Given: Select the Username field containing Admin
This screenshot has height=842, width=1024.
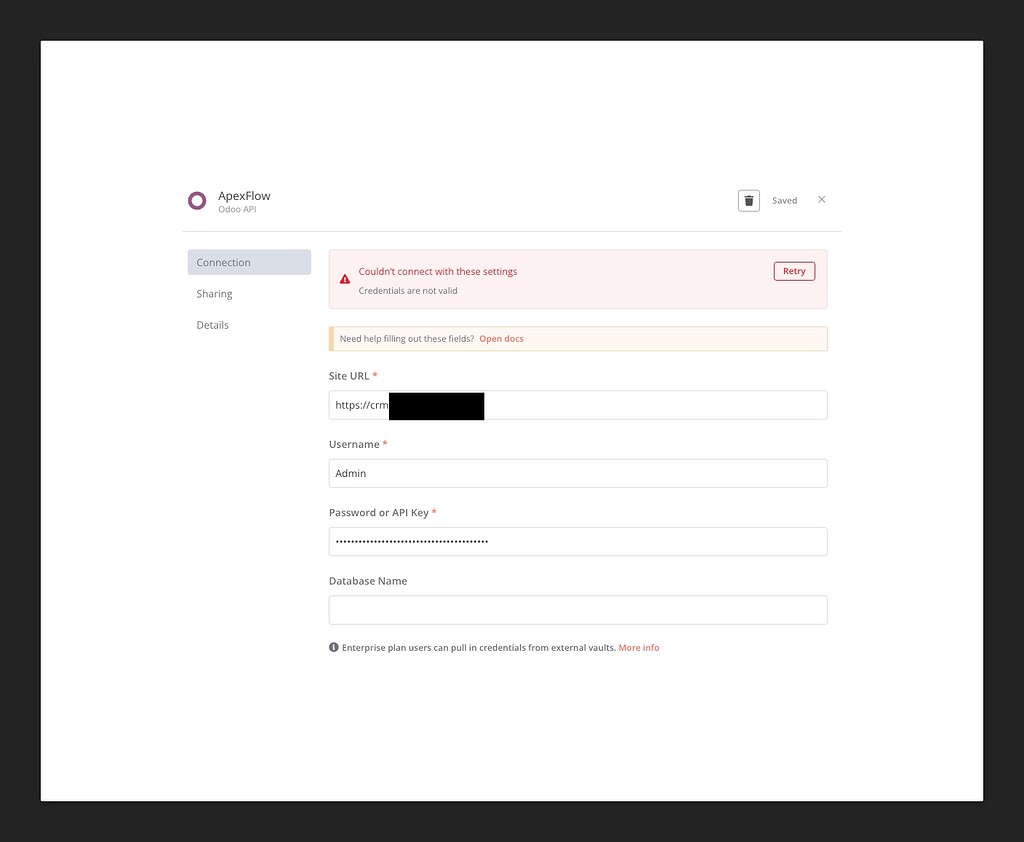Looking at the screenshot, I should [x=578, y=473].
